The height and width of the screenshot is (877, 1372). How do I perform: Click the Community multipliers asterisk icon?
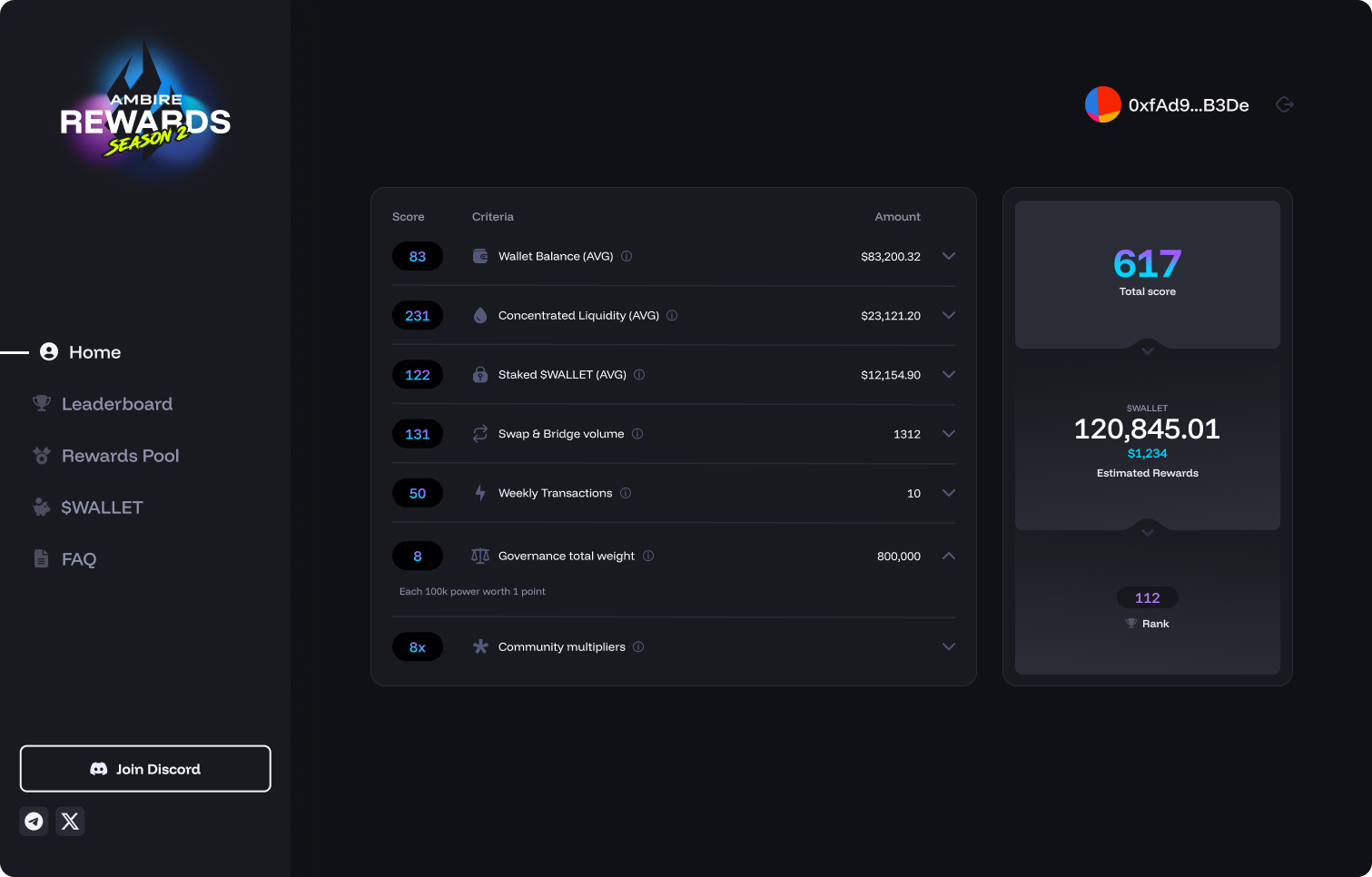pyautogui.click(x=479, y=646)
